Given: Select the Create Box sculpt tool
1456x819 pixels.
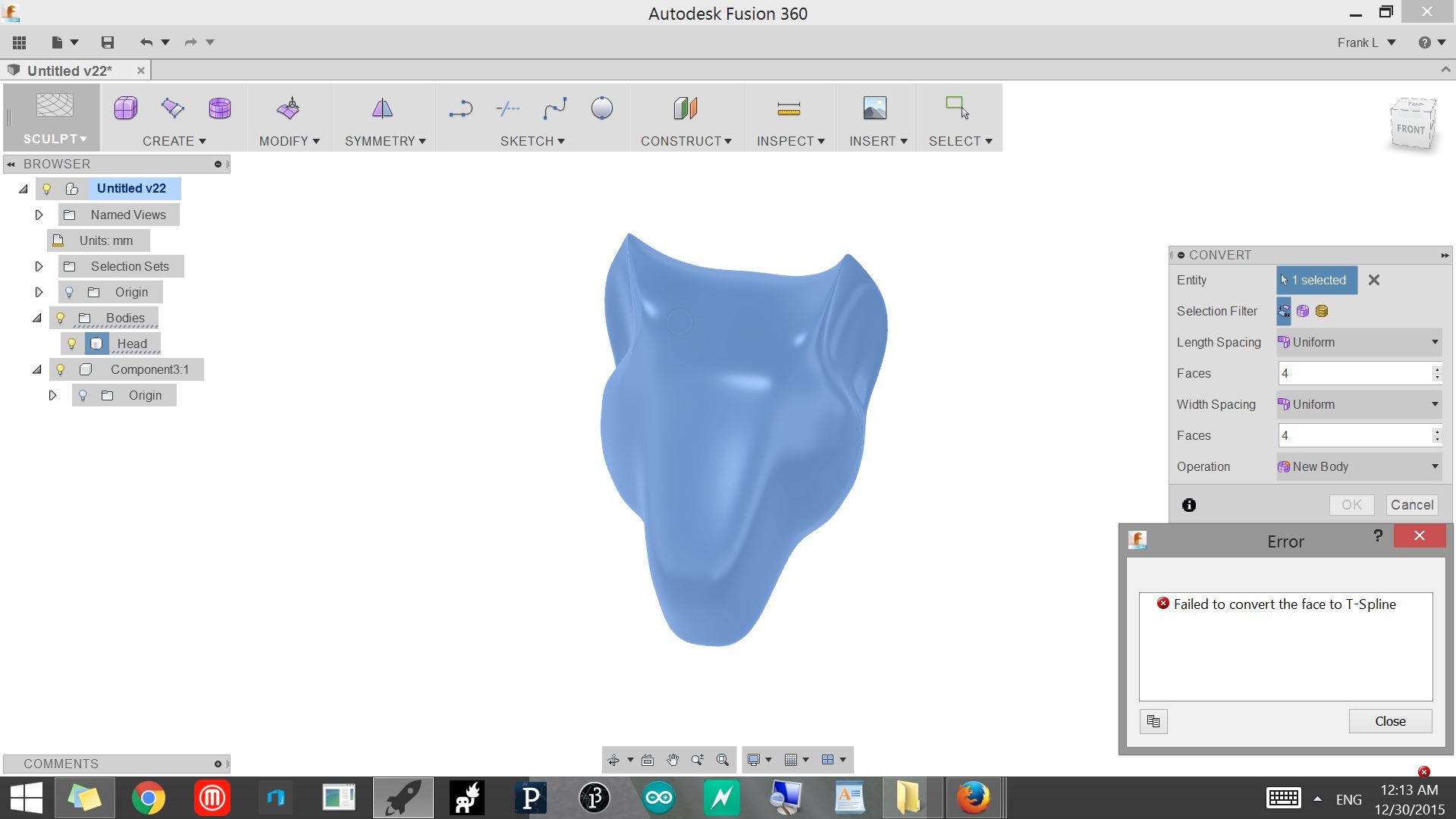Looking at the screenshot, I should pos(125,108).
